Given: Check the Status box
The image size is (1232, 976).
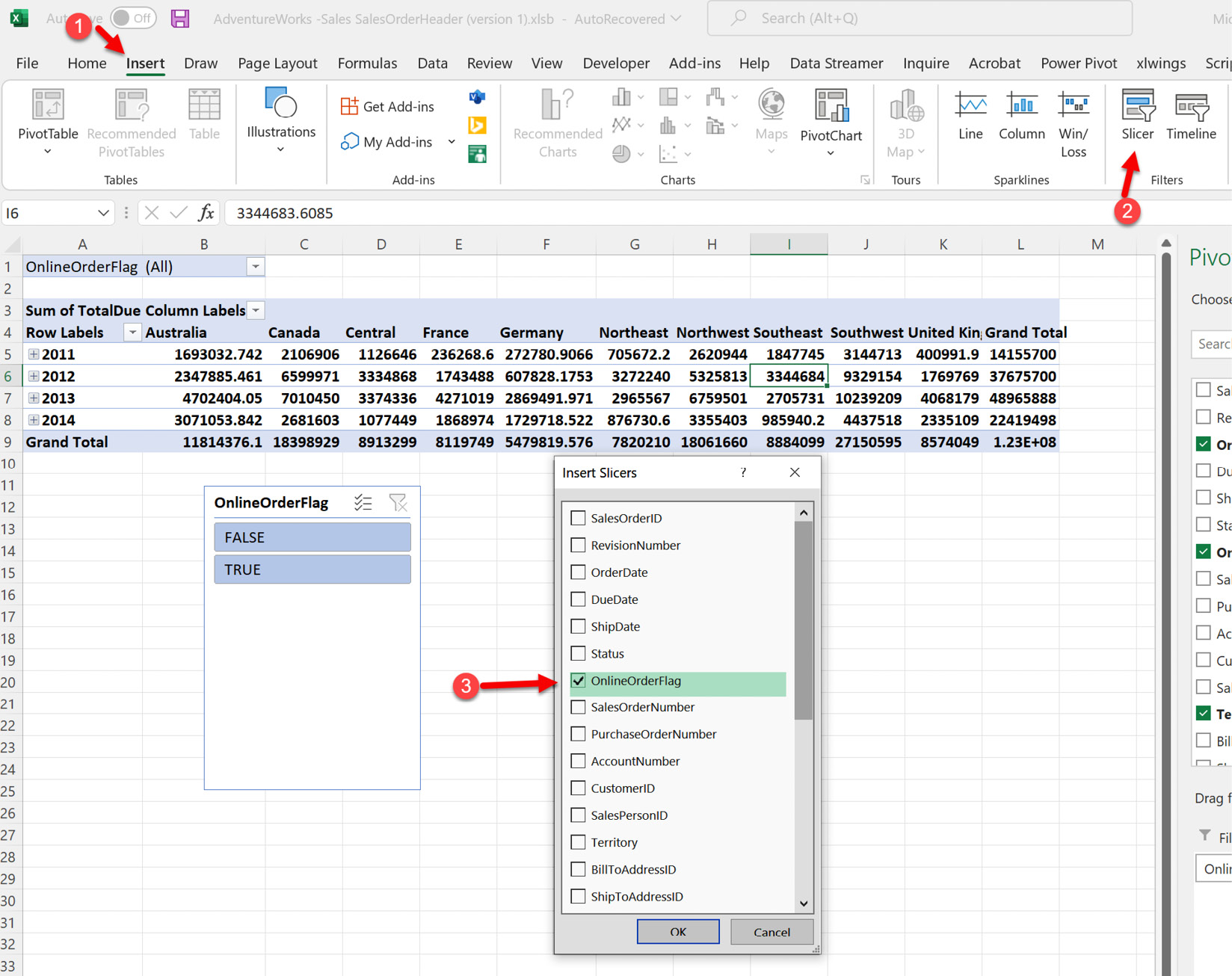Looking at the screenshot, I should click(x=578, y=653).
